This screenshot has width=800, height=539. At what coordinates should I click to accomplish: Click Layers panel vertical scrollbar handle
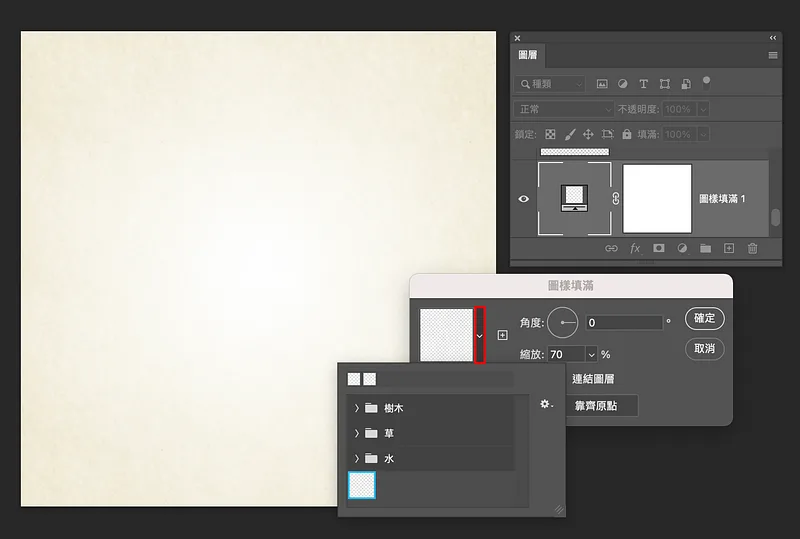coord(775,217)
